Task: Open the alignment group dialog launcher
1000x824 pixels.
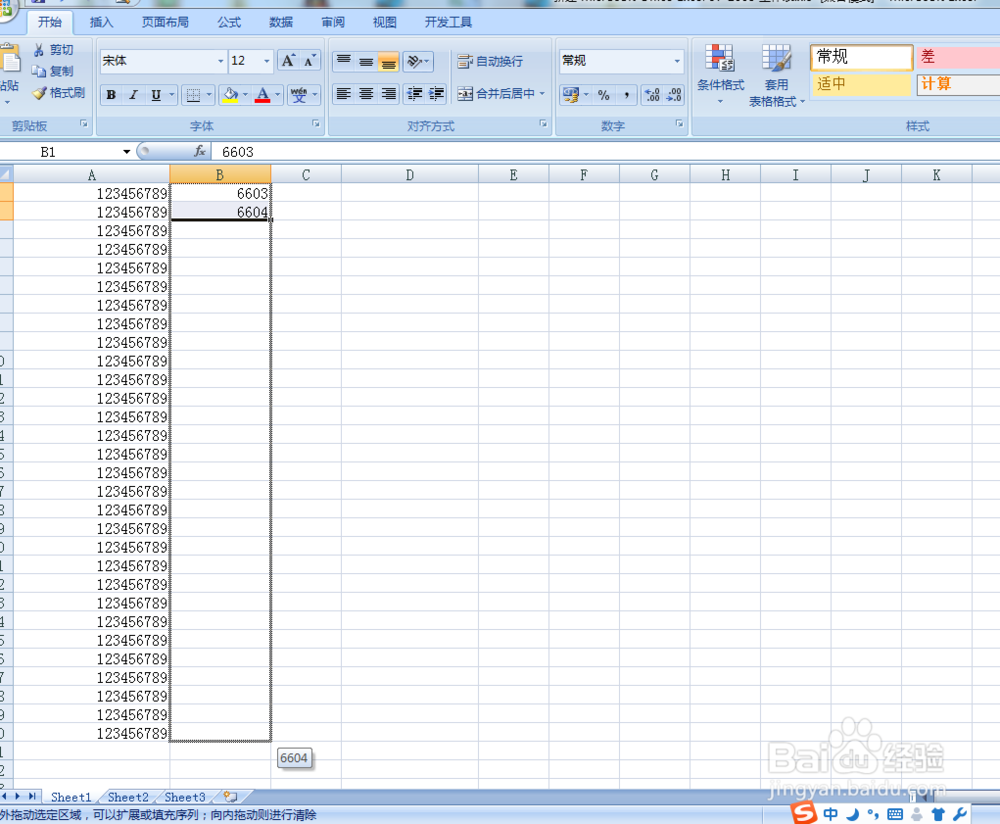Action: [543, 124]
